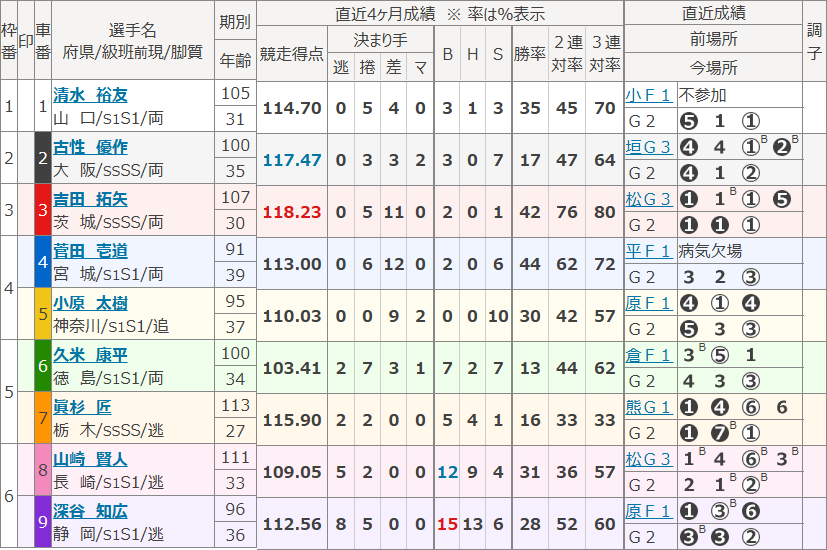Click the orange car number 7 badge

click(43, 418)
